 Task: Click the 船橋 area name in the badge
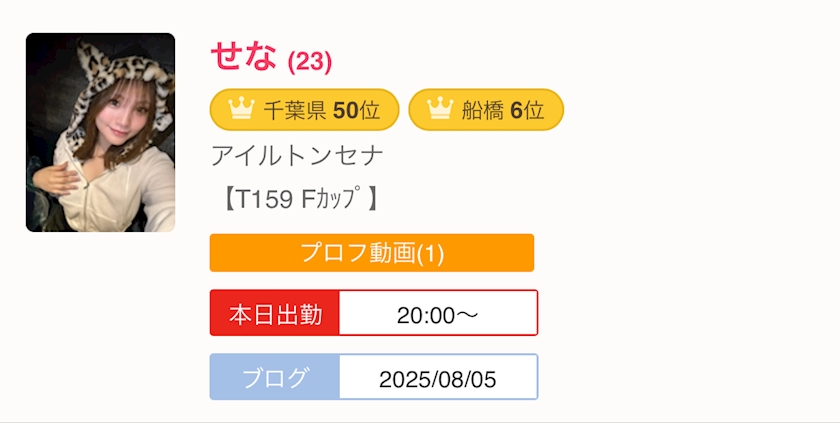[x=483, y=110]
